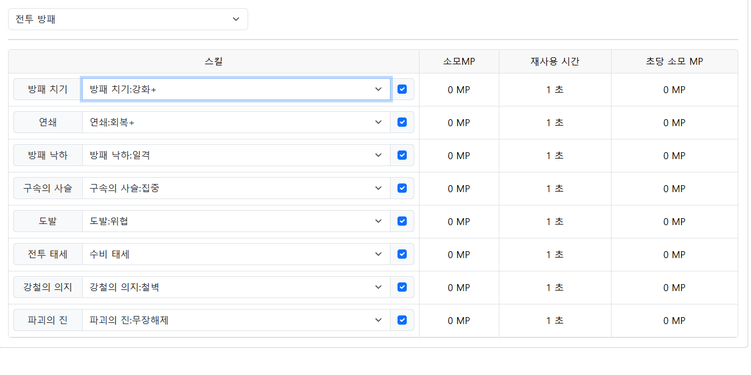Viewport: 751px width, 375px height.
Task: Click the 초당 소모 MP column header
Action: click(674, 61)
